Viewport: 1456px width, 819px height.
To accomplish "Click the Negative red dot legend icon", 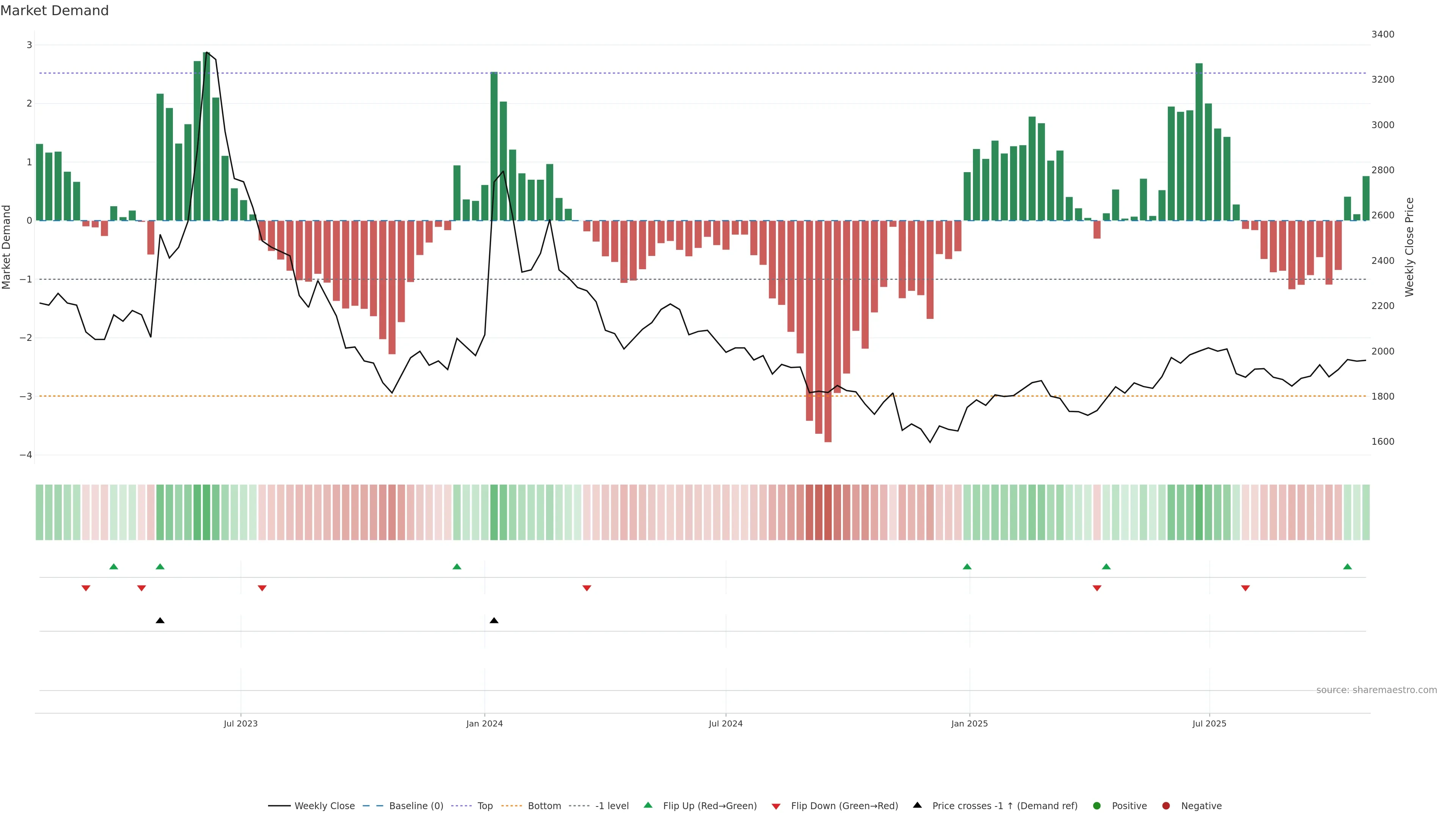I will pos(1166,806).
